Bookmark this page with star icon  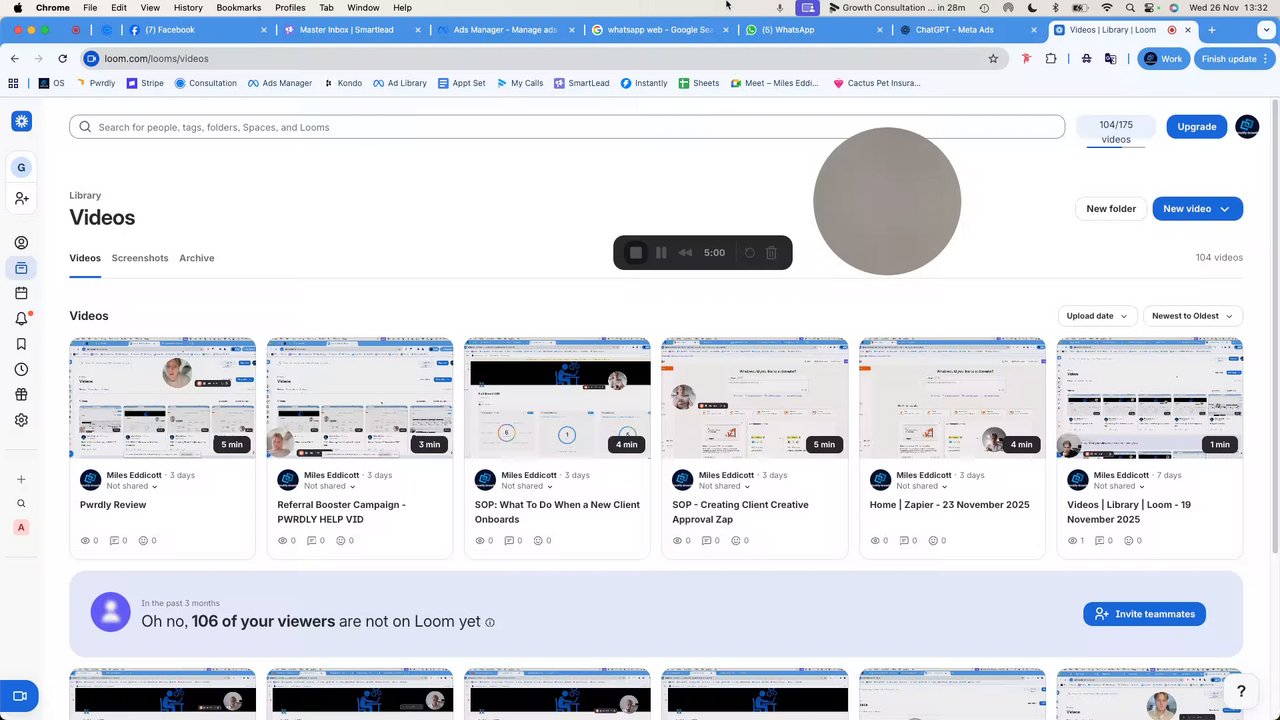point(993,59)
